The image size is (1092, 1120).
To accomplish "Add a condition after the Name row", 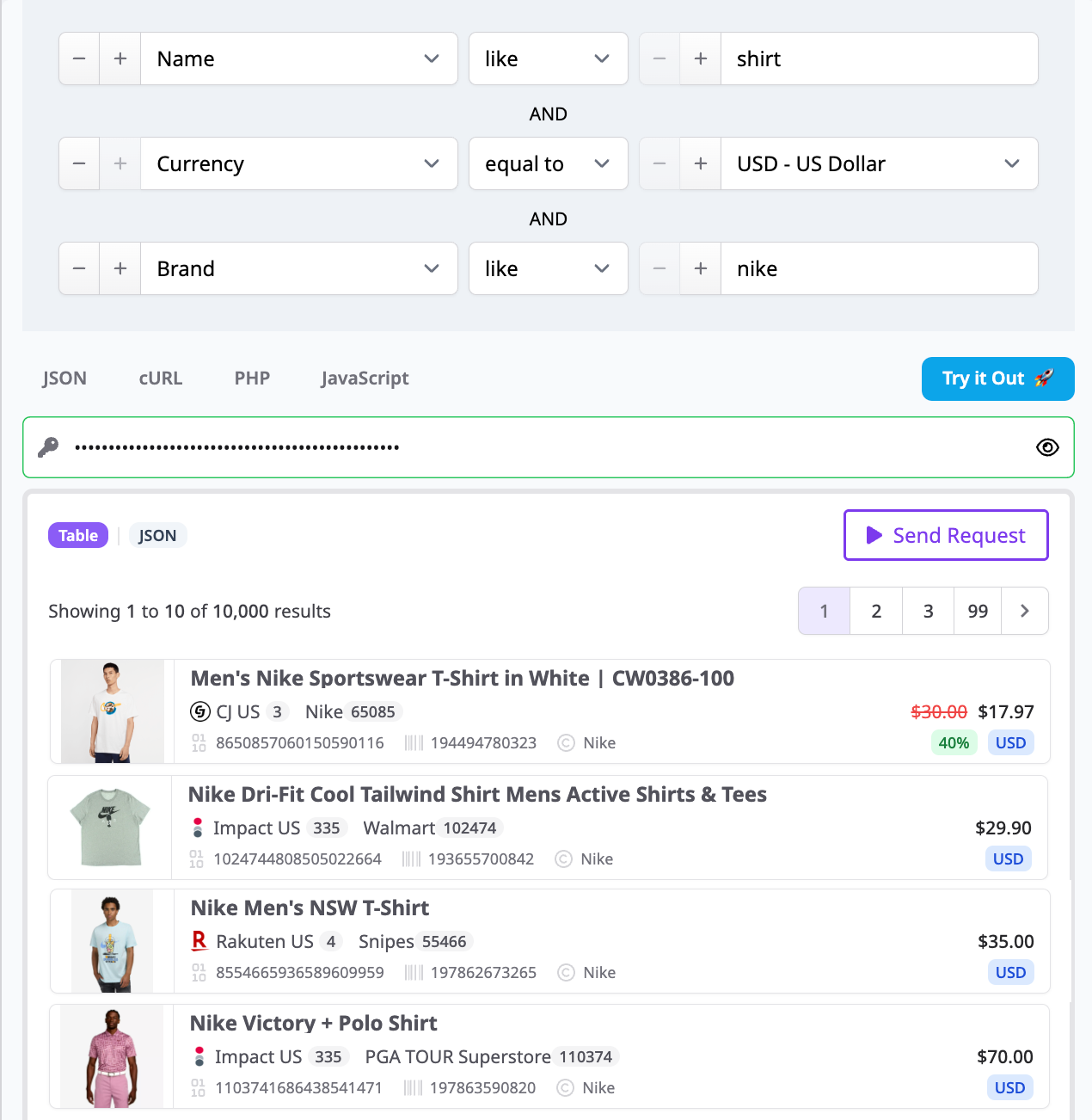I will pyautogui.click(x=120, y=58).
